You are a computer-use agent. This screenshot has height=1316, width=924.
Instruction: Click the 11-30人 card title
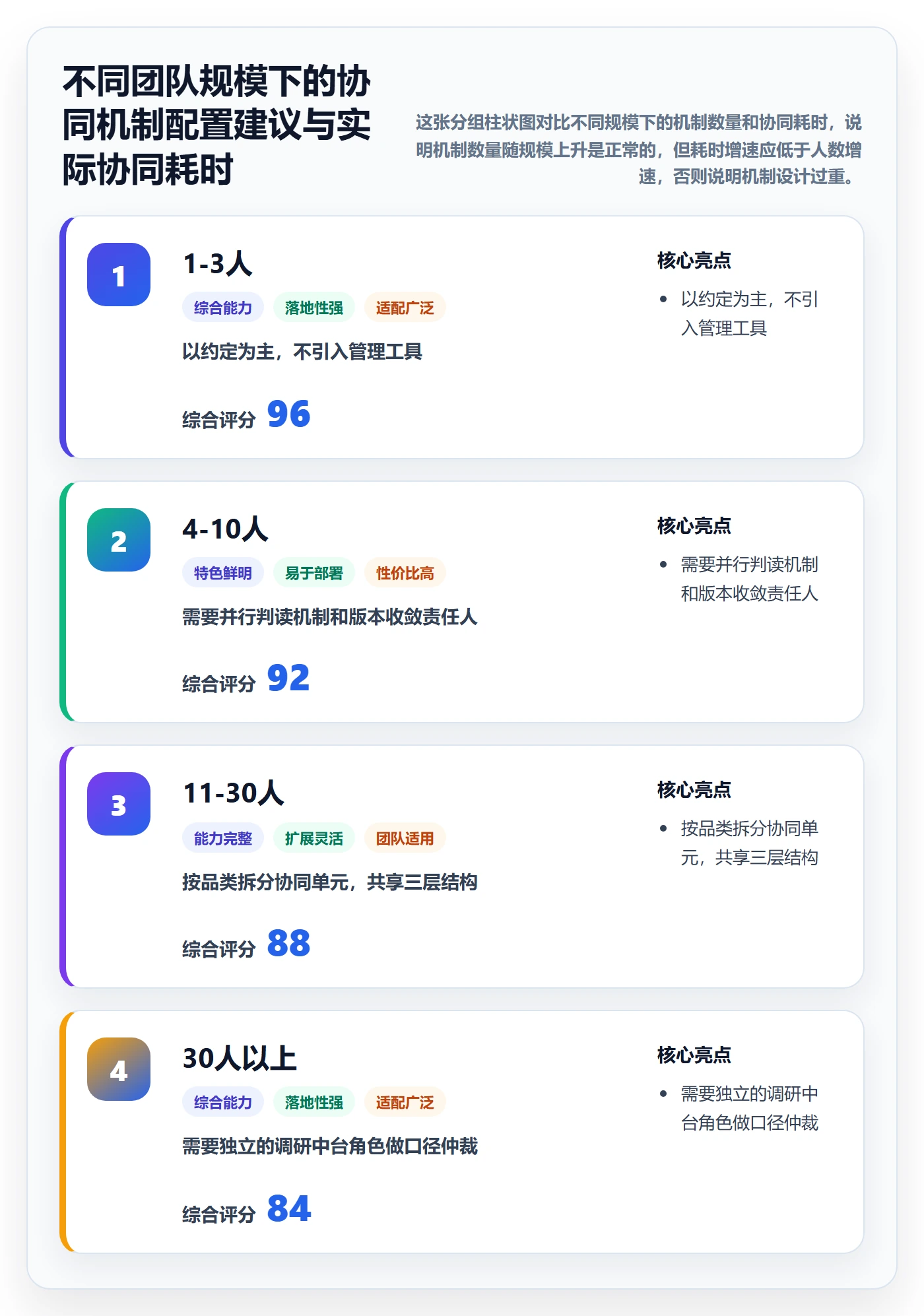point(234,793)
